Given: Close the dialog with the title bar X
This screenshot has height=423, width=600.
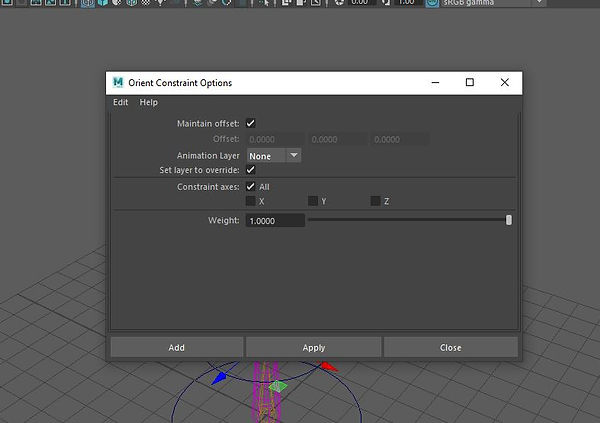Looking at the screenshot, I should pyautogui.click(x=505, y=82).
